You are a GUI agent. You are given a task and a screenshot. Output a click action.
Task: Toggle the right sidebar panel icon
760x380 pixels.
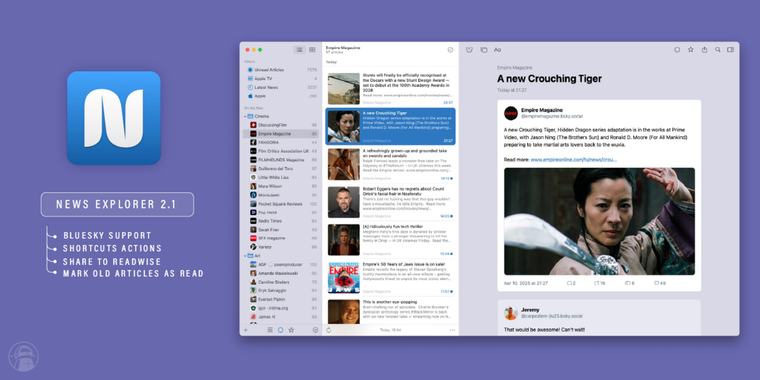pyautogui.click(x=730, y=49)
